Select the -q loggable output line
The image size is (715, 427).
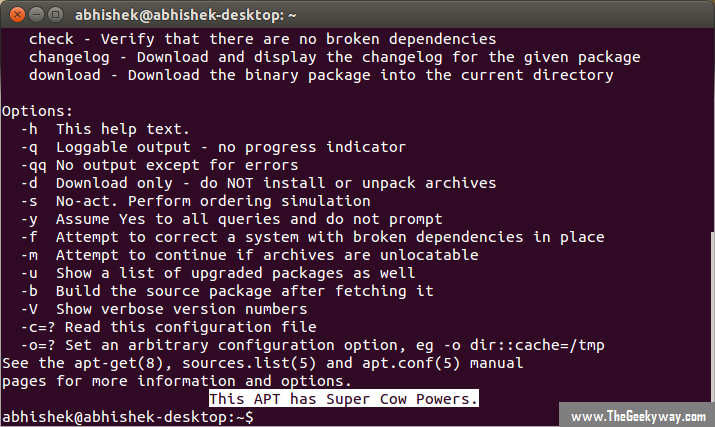click(x=212, y=147)
